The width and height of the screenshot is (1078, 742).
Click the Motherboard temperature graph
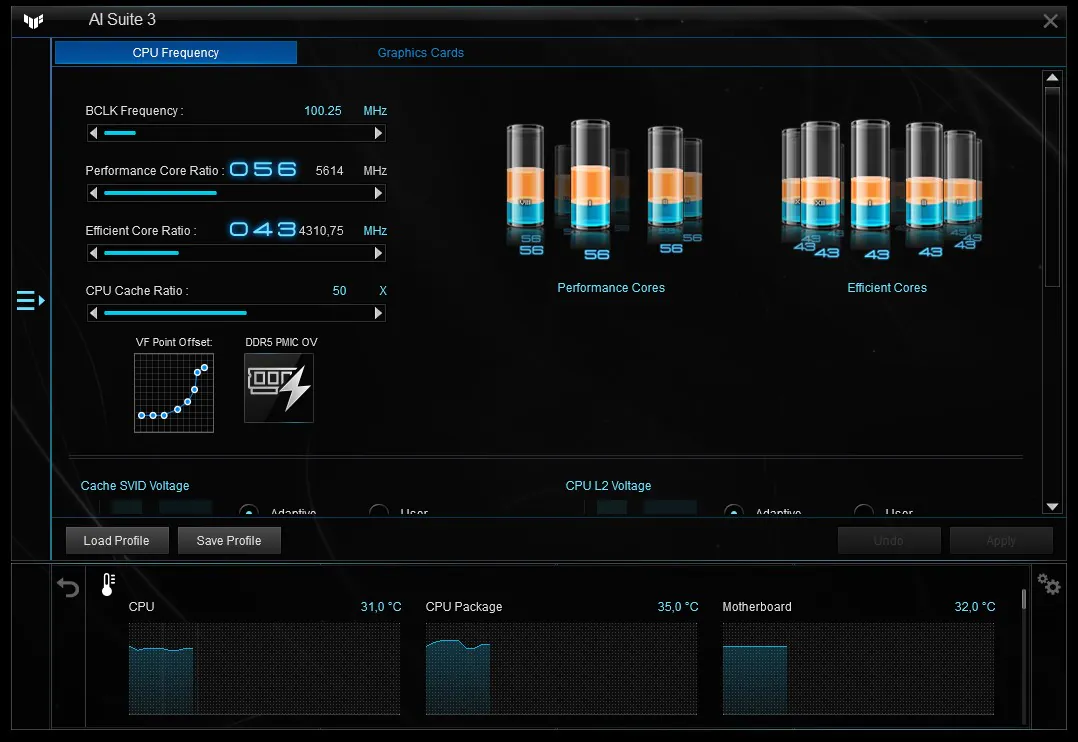858,669
